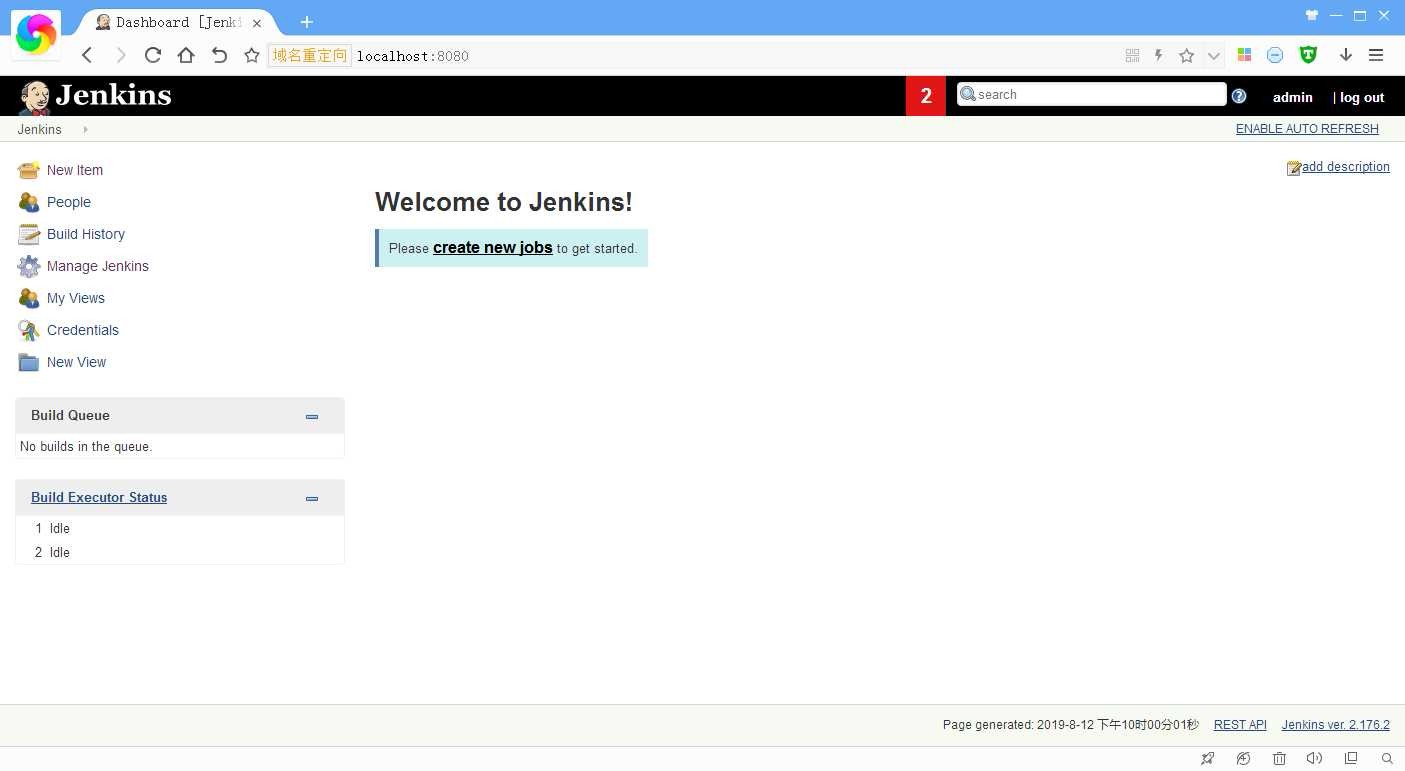Image resolution: width=1405 pixels, height=771 pixels.
Task: Click the Jenkins butler logo
Action: click(x=35, y=97)
